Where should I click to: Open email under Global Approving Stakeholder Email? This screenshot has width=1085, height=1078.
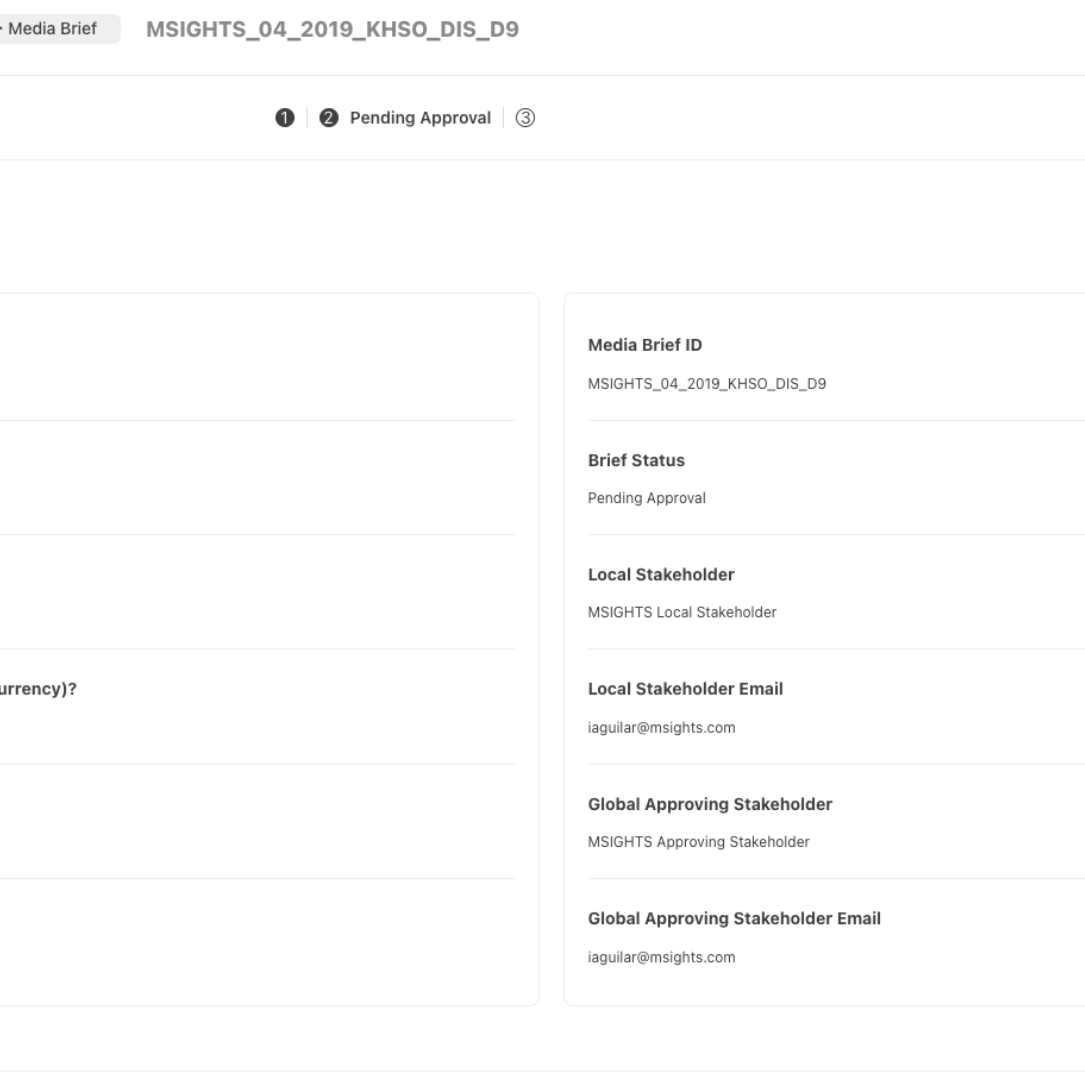tap(662, 957)
